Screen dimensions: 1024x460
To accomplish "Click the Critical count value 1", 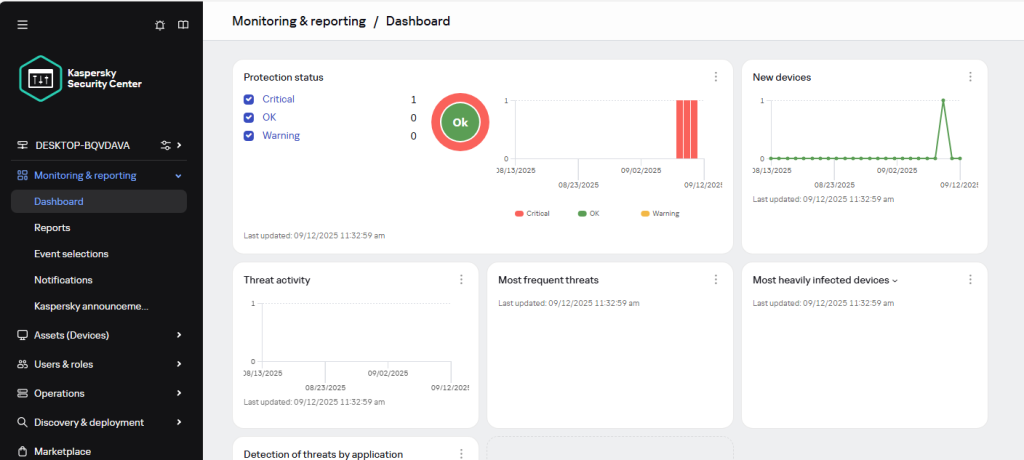I will (413, 99).
